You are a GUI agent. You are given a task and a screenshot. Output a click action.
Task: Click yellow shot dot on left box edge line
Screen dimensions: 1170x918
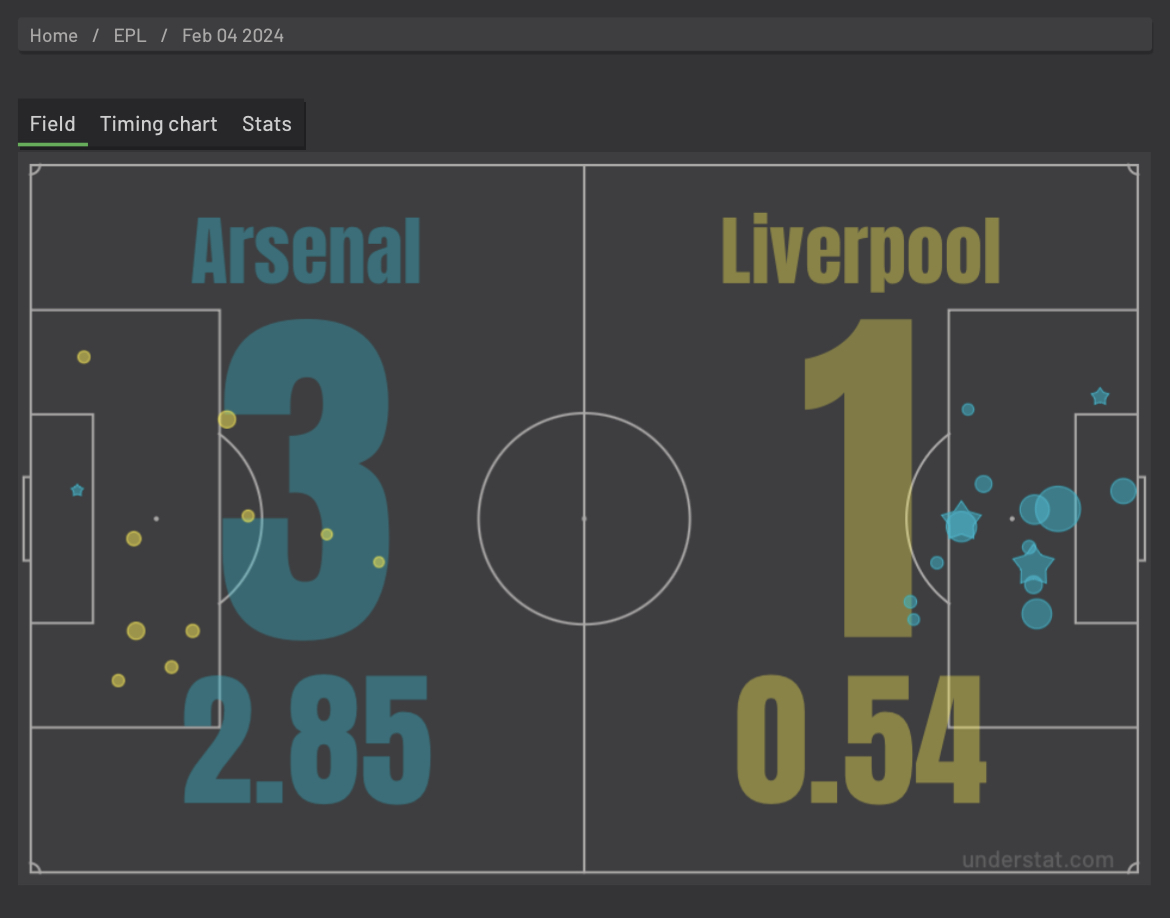(227, 419)
